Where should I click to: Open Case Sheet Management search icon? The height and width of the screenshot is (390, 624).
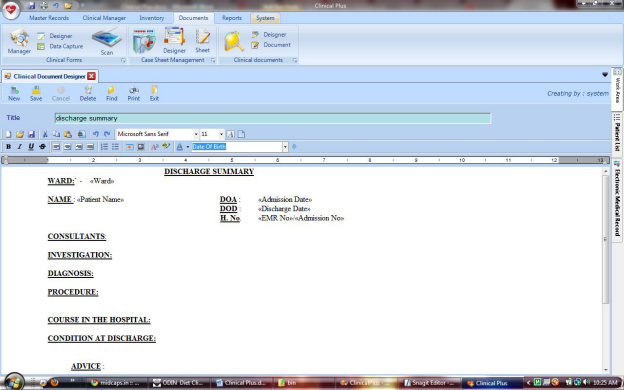tap(144, 41)
